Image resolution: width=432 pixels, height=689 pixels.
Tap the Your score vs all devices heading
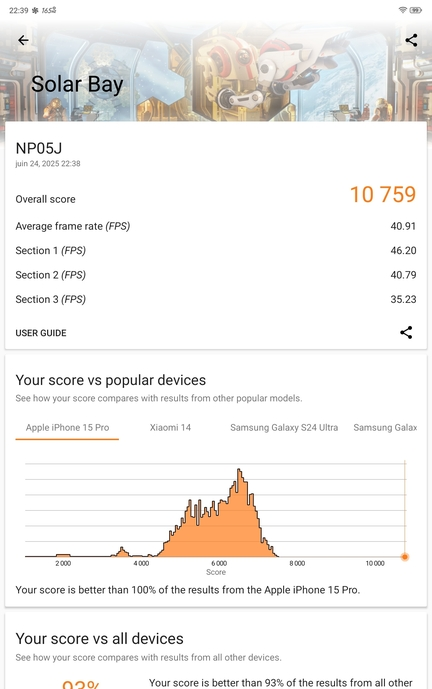point(99,638)
